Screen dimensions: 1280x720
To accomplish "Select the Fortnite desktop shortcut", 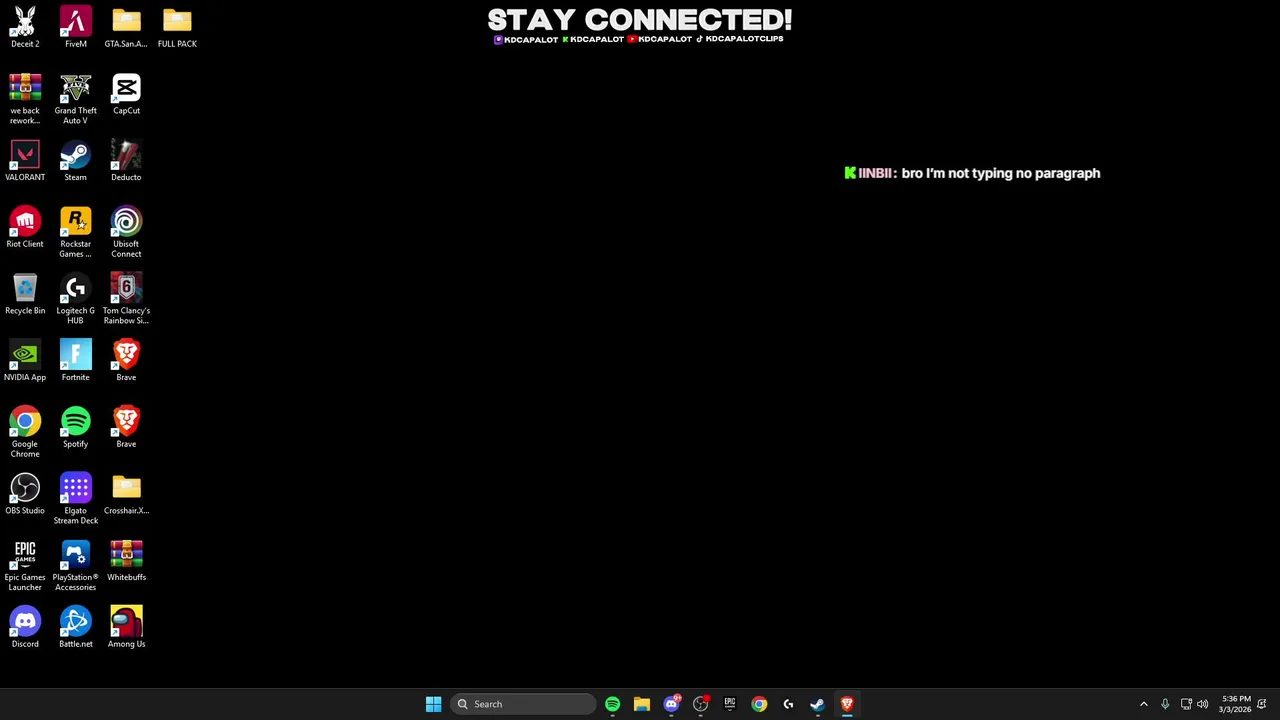I will tap(75, 361).
